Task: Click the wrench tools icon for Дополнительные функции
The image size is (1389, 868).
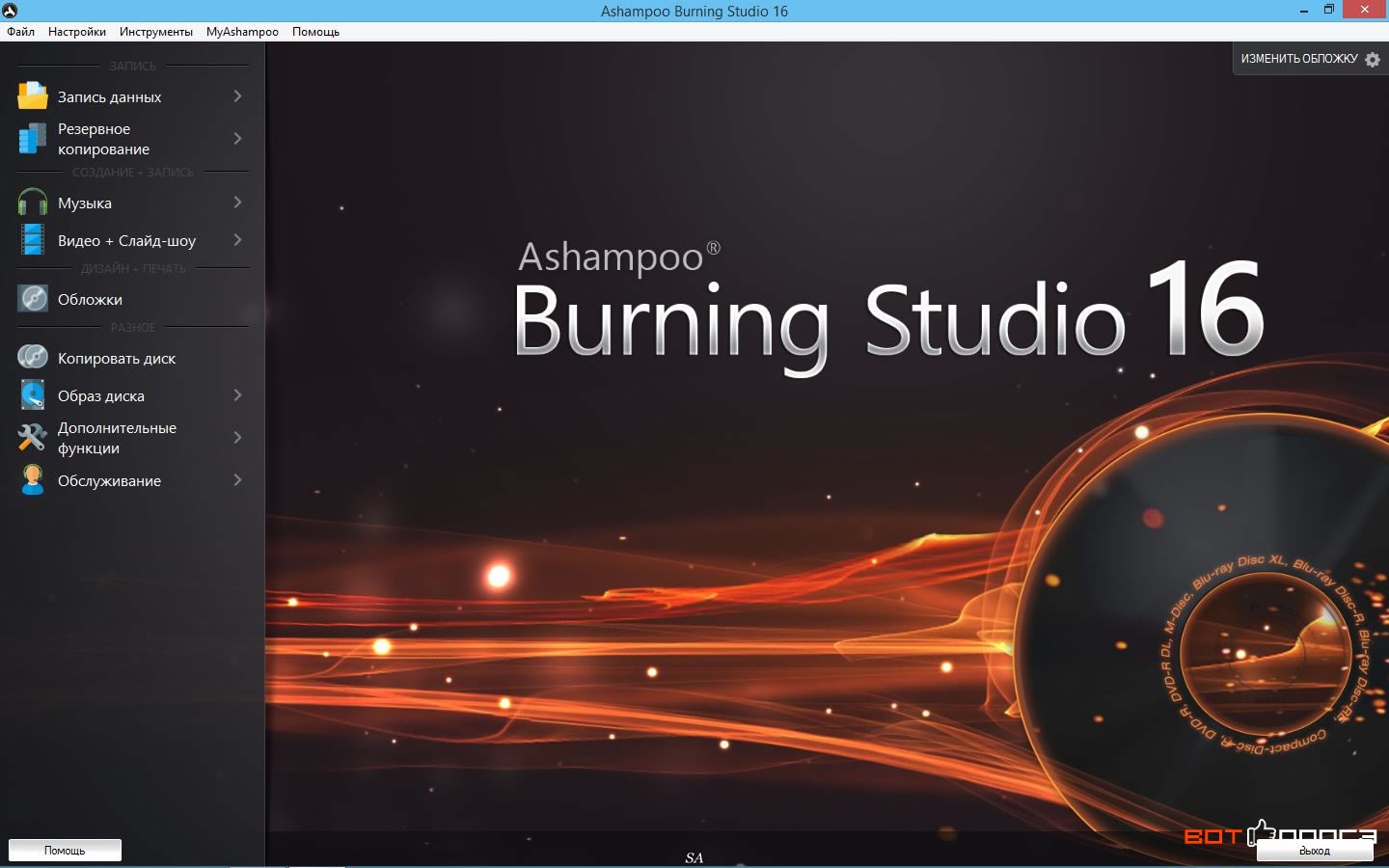Action: coord(32,438)
